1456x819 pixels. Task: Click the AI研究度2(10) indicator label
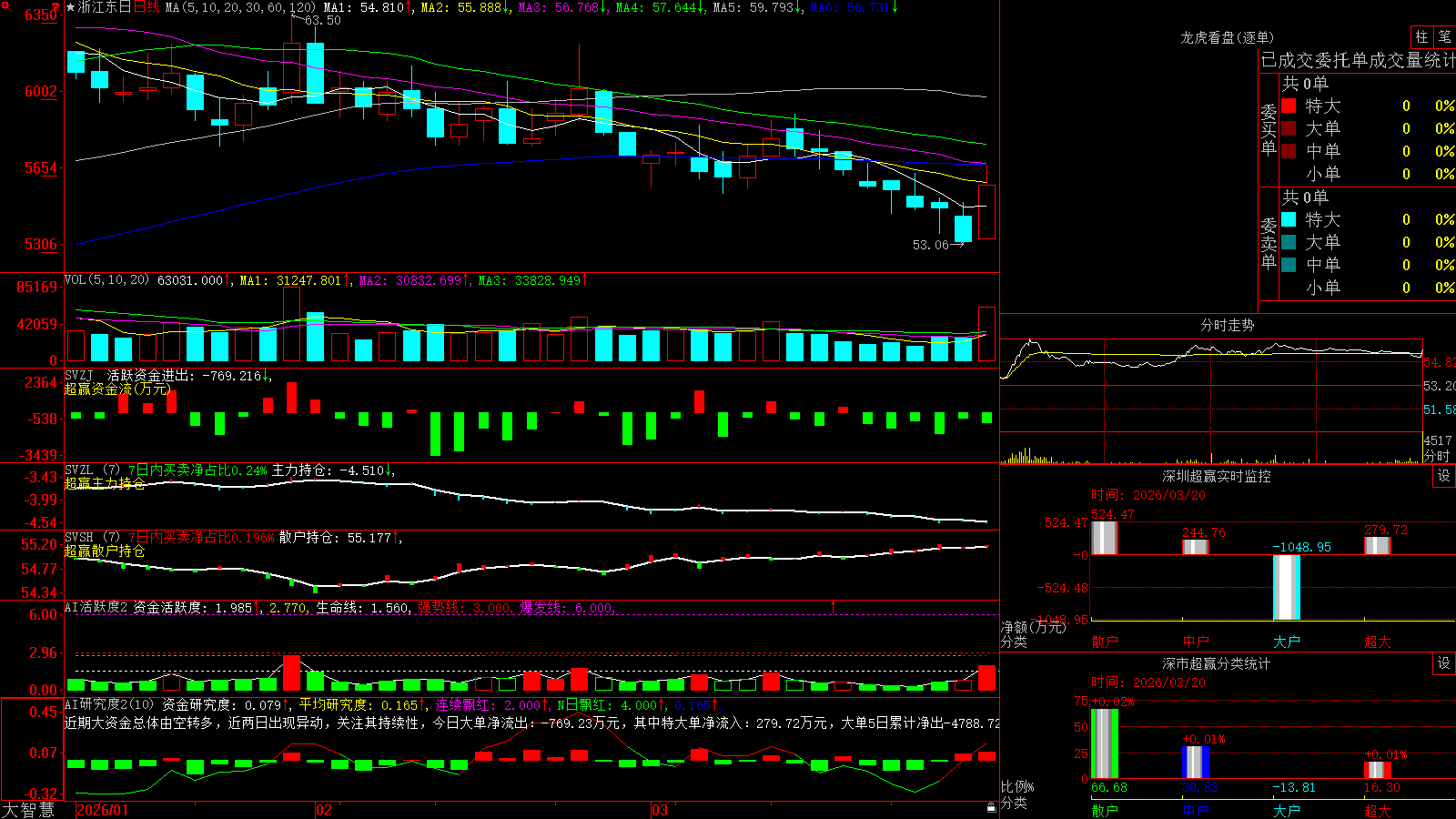point(110,704)
